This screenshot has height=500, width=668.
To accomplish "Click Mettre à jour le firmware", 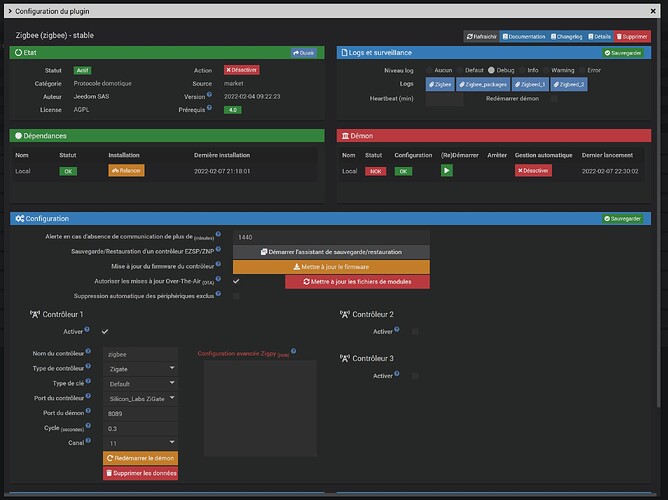I will (331, 267).
